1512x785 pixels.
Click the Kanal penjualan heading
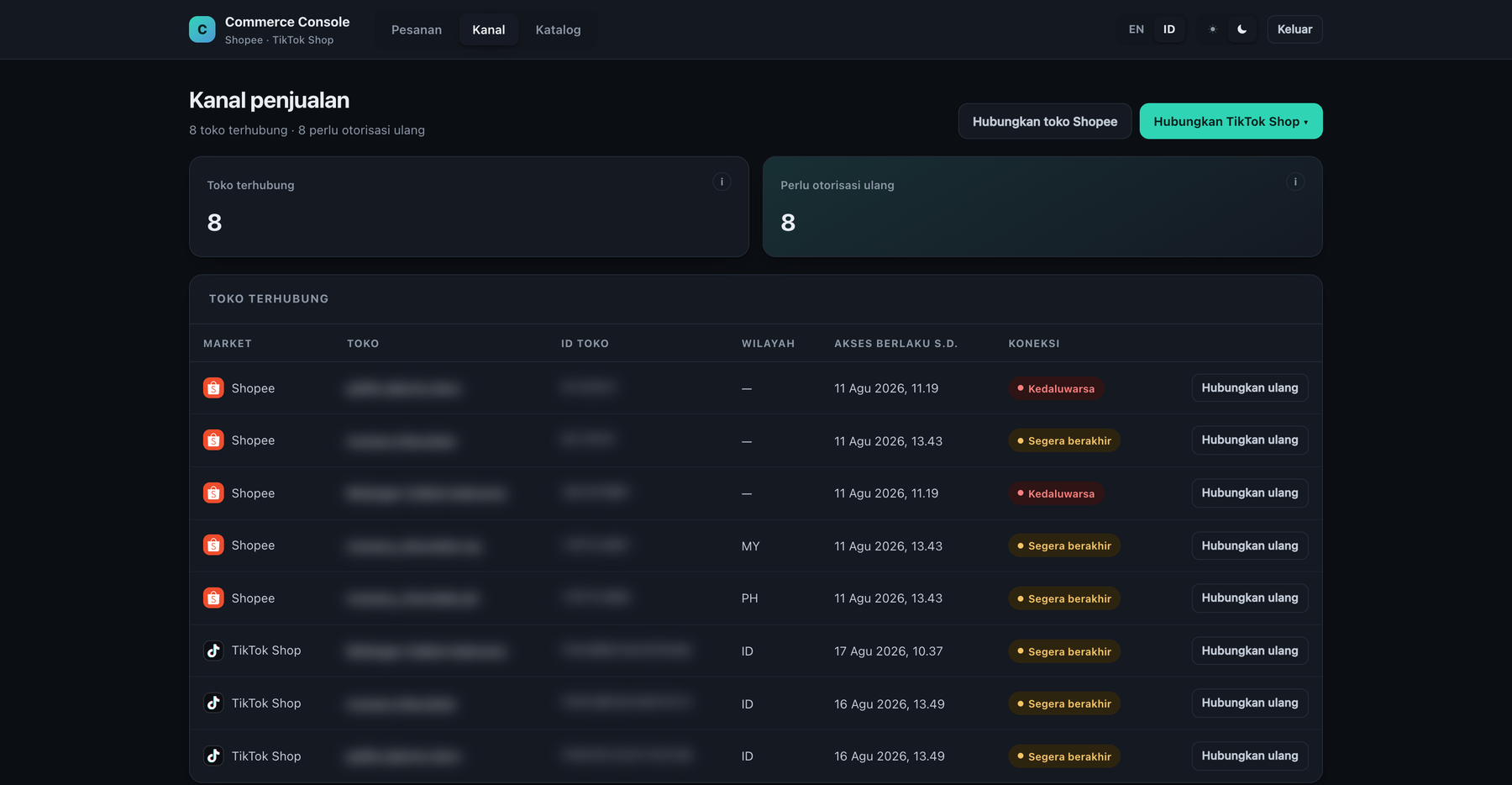pyautogui.click(x=269, y=100)
